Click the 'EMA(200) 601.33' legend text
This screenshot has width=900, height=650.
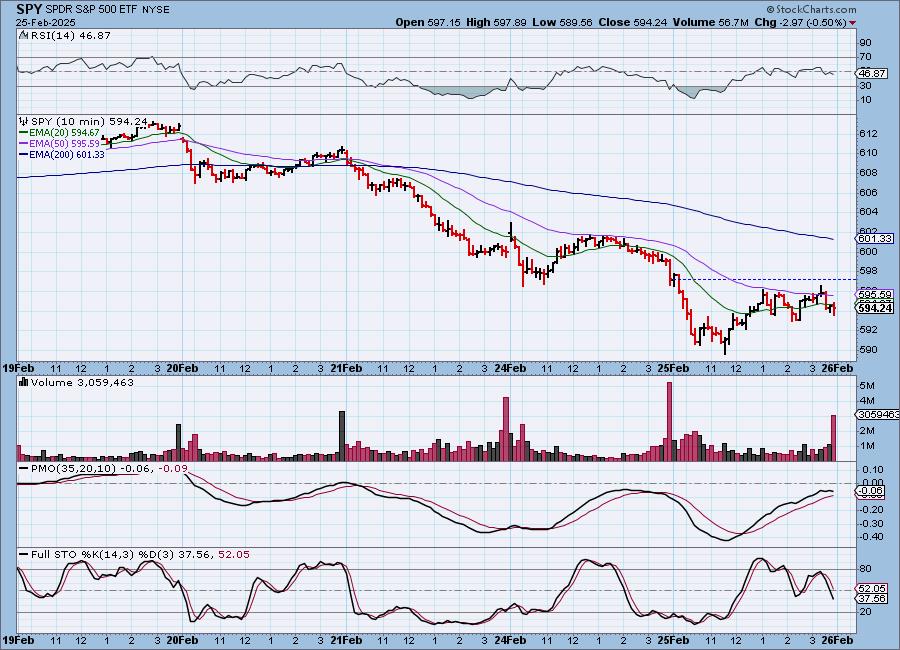67,154
